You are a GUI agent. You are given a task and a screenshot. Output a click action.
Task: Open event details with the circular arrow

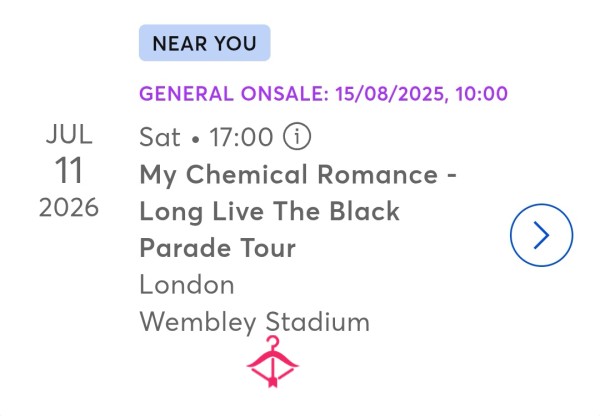click(541, 235)
